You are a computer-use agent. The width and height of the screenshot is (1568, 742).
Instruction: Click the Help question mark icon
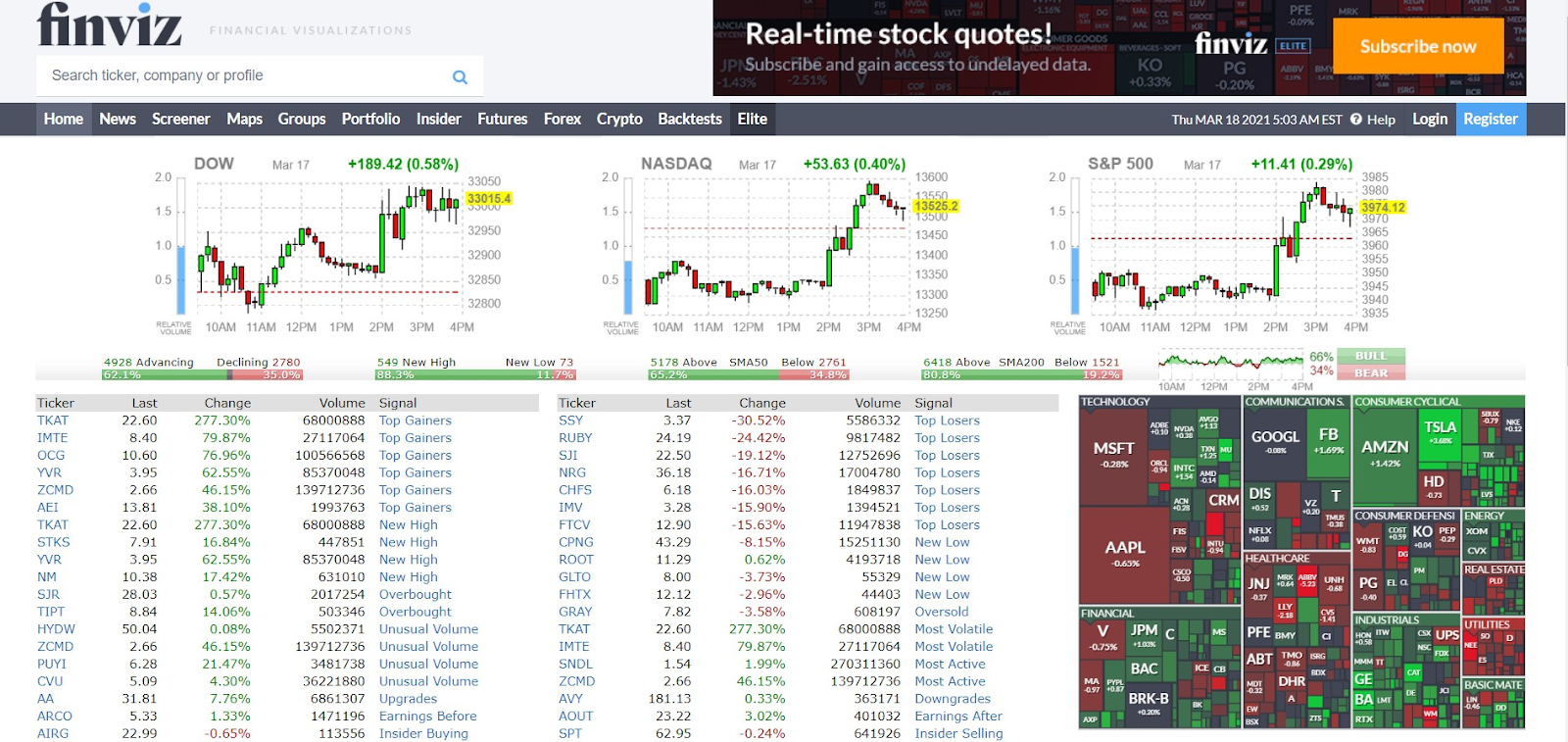[1356, 120]
